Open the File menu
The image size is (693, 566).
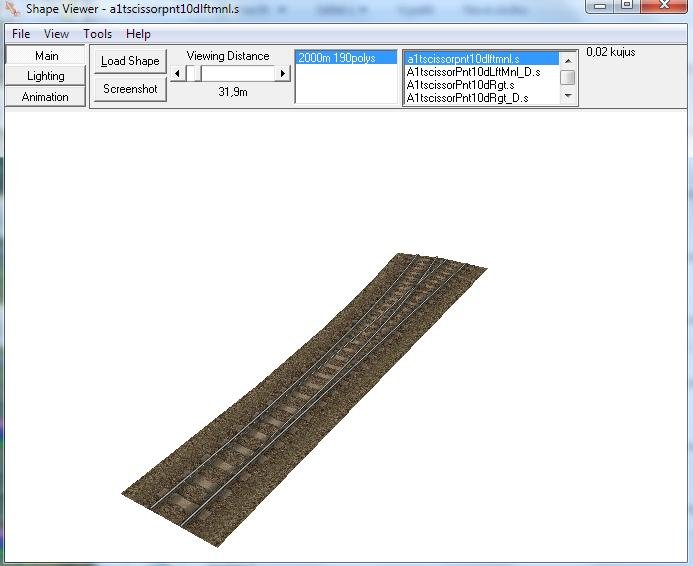coord(21,34)
